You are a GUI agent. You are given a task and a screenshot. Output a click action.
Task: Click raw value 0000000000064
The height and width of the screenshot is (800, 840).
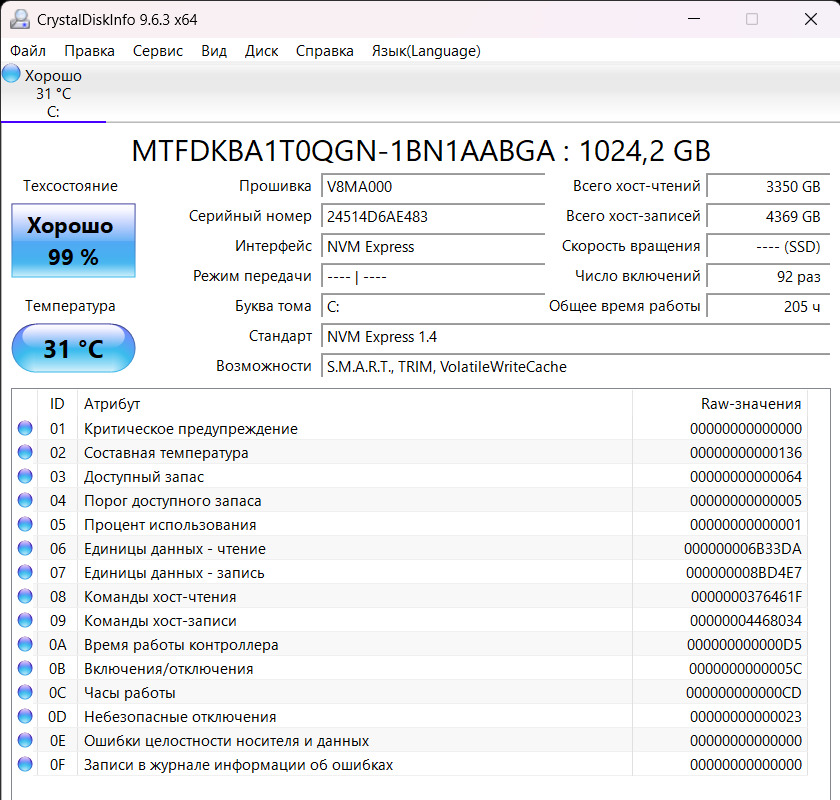(x=746, y=477)
